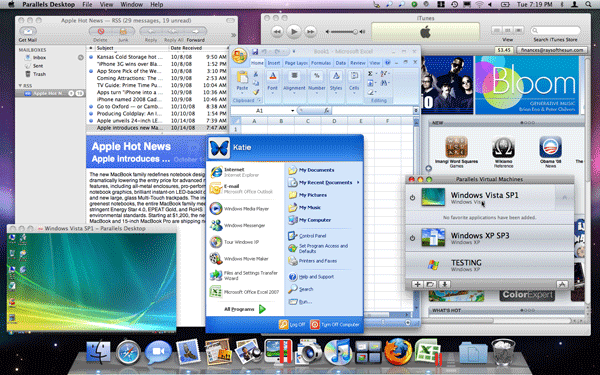Open the Bloom banner in iTunes Store
The image size is (600, 375).
point(527,85)
